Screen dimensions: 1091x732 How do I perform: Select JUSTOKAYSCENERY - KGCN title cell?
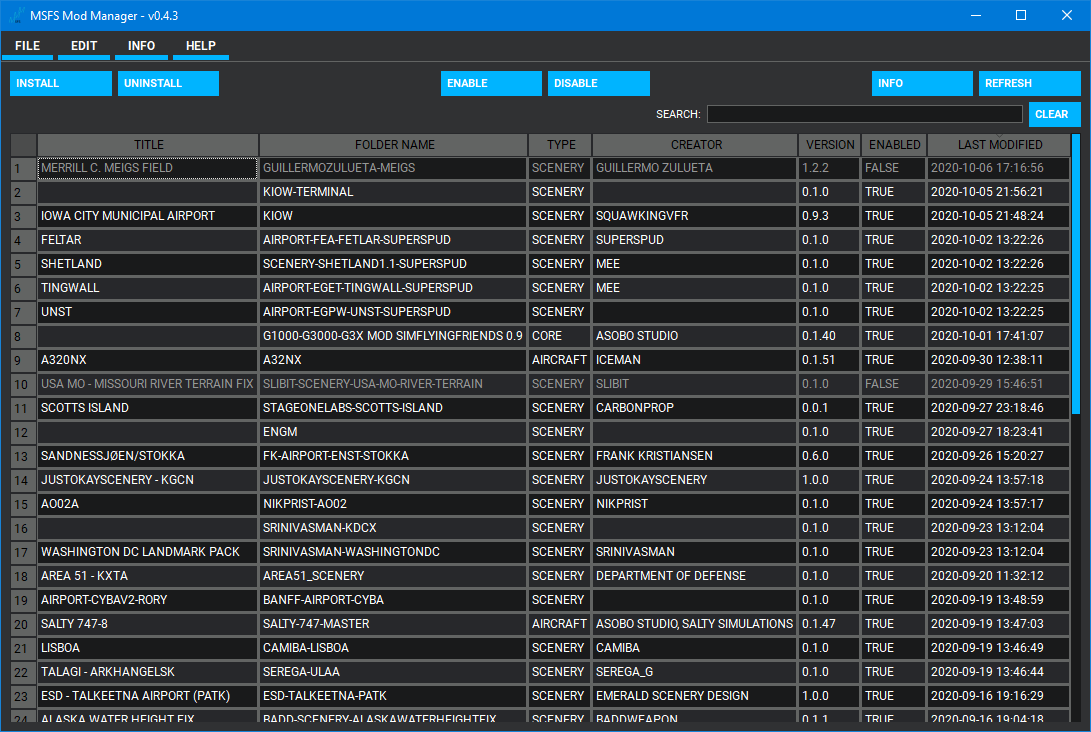click(x=148, y=480)
